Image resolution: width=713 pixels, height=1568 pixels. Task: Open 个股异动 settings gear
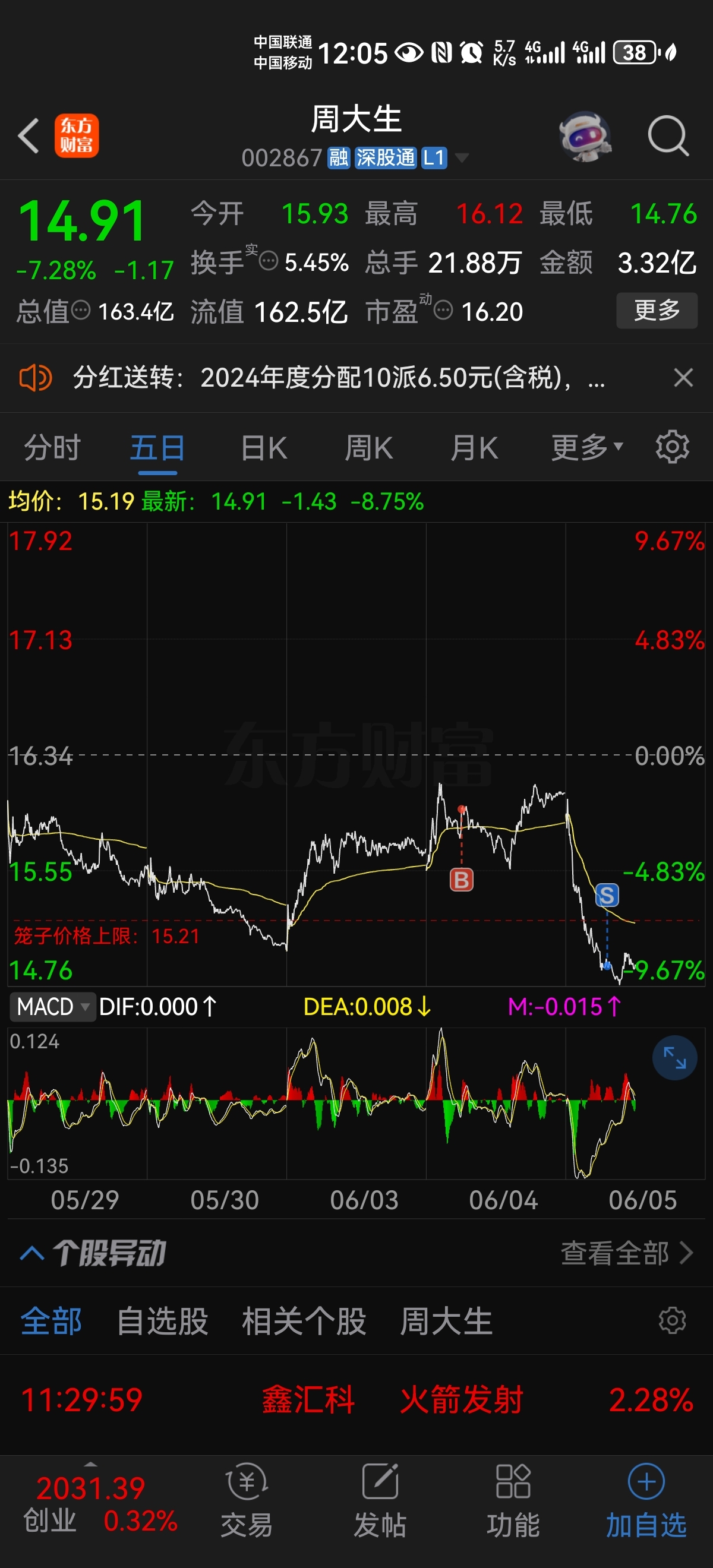pos(672,1320)
